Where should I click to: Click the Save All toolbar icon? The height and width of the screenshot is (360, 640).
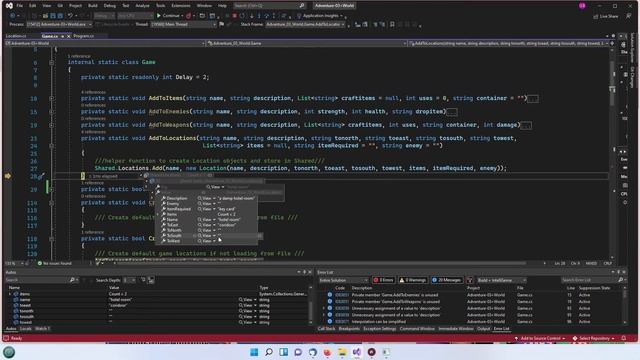60,16
